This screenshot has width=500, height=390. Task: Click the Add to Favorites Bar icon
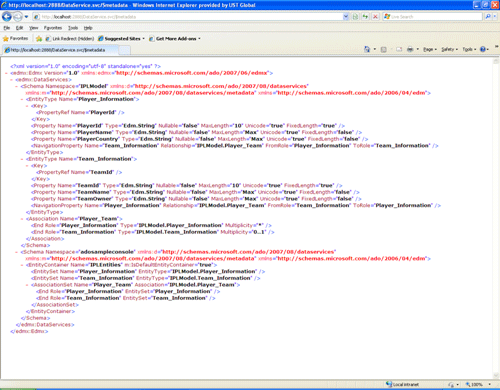(39, 39)
